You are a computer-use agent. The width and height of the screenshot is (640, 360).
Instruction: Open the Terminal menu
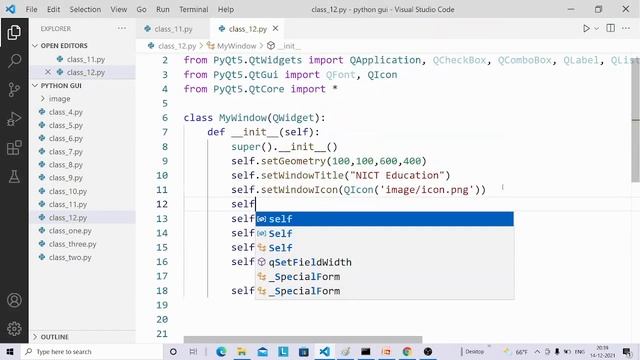pyautogui.click(x=193, y=9)
